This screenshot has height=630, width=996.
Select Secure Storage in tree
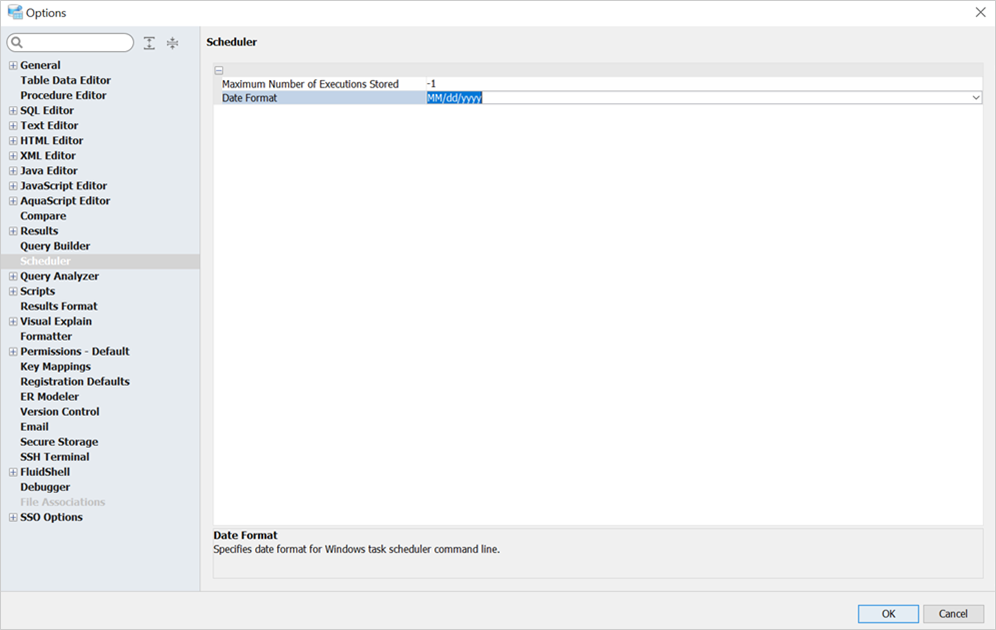59,442
